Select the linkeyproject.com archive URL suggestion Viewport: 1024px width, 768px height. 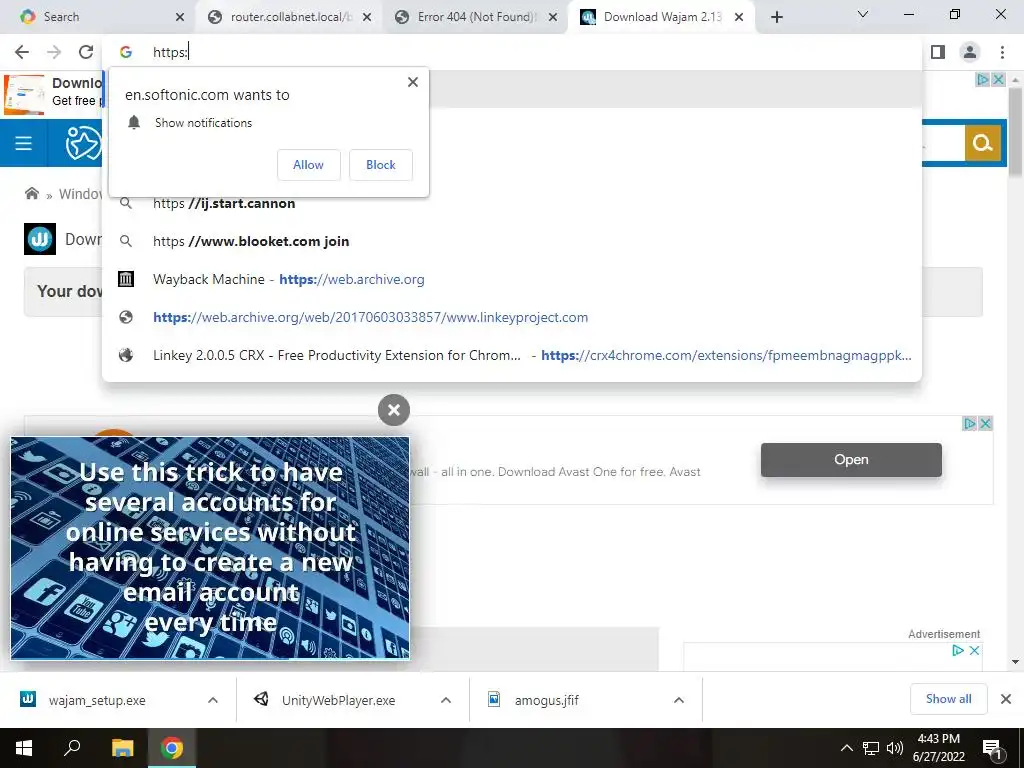point(512,317)
